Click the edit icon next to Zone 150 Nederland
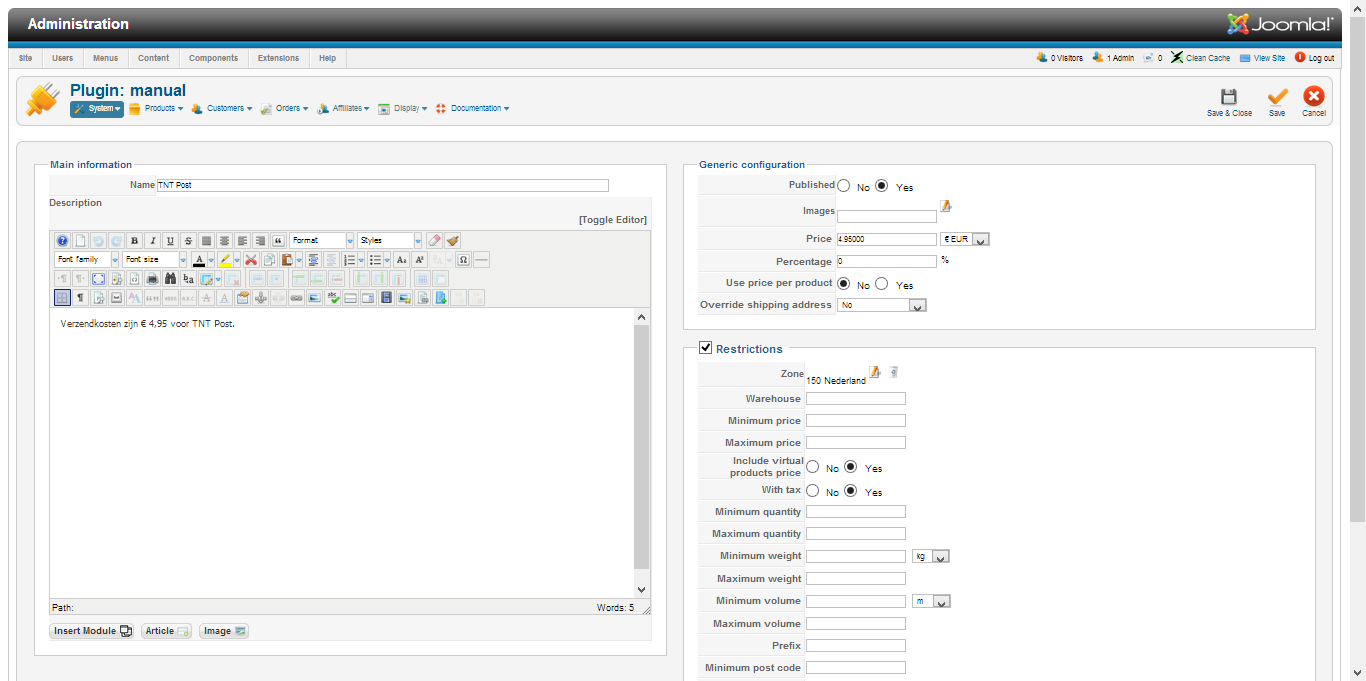Screen dimensions: 1366x681 tap(875, 372)
